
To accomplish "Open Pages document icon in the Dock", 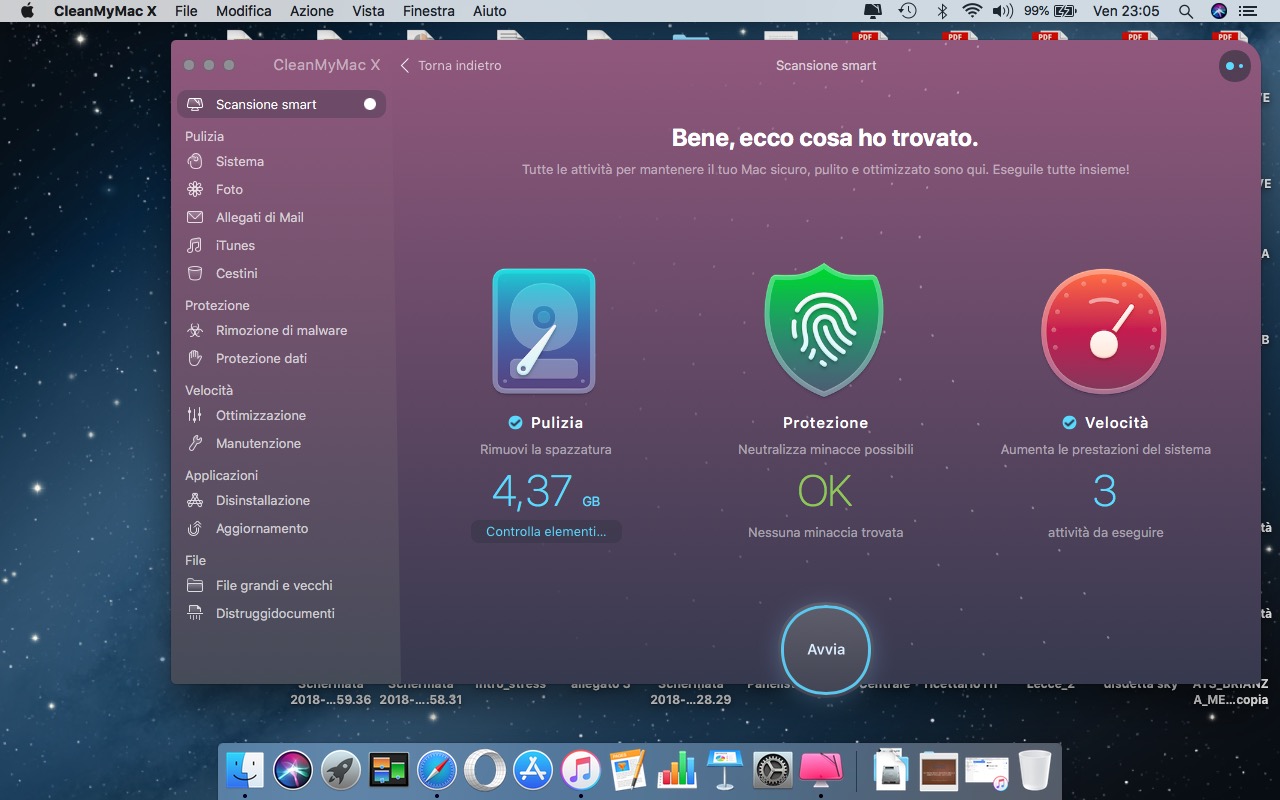I will coord(629,770).
